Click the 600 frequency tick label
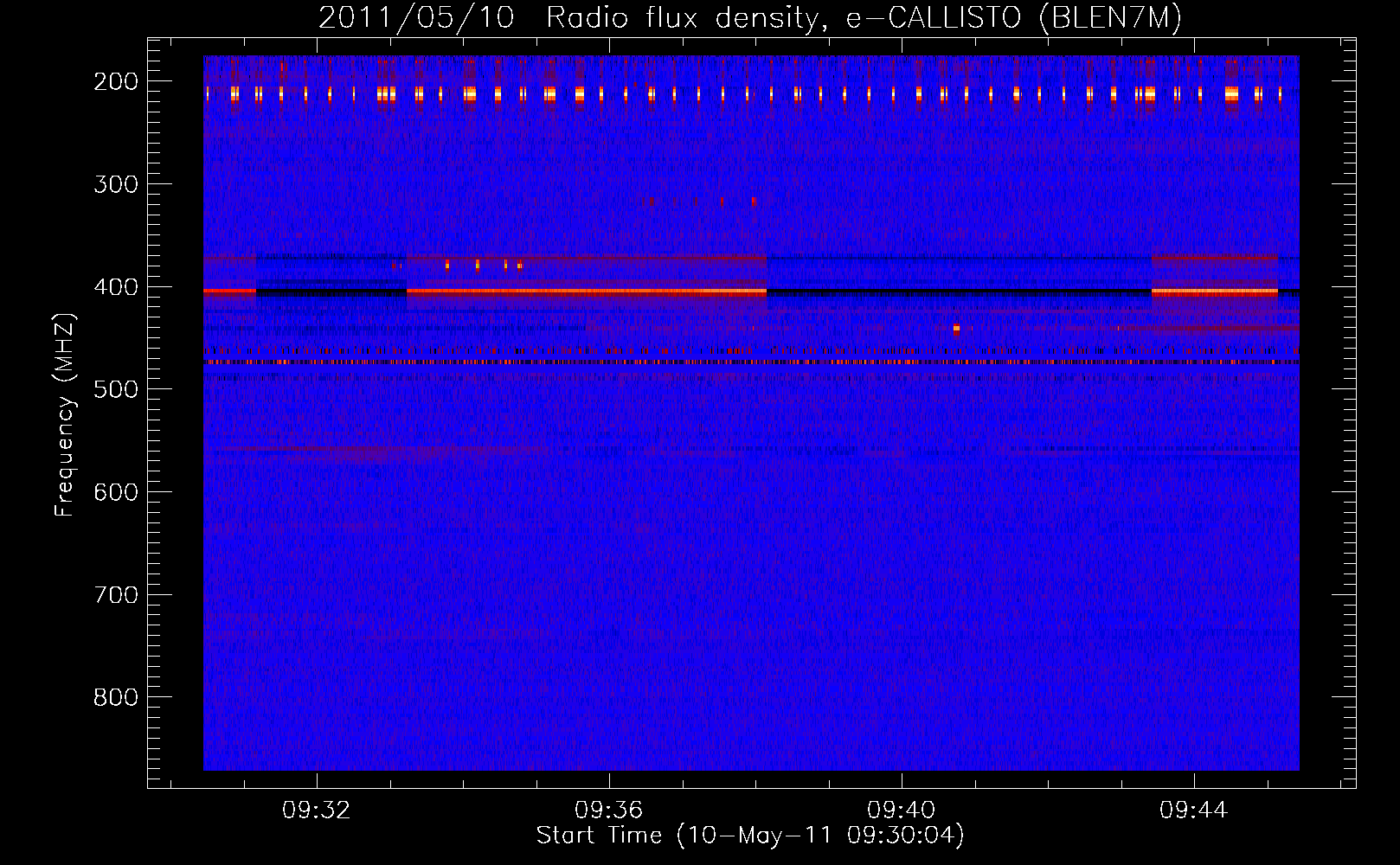This screenshot has height=865, width=1400. pyautogui.click(x=116, y=492)
